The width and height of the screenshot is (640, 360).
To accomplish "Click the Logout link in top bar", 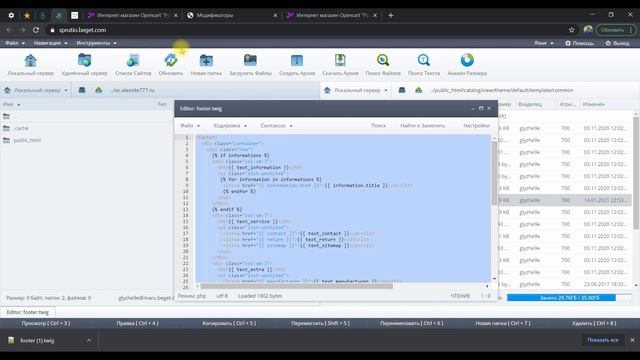I will (617, 43).
